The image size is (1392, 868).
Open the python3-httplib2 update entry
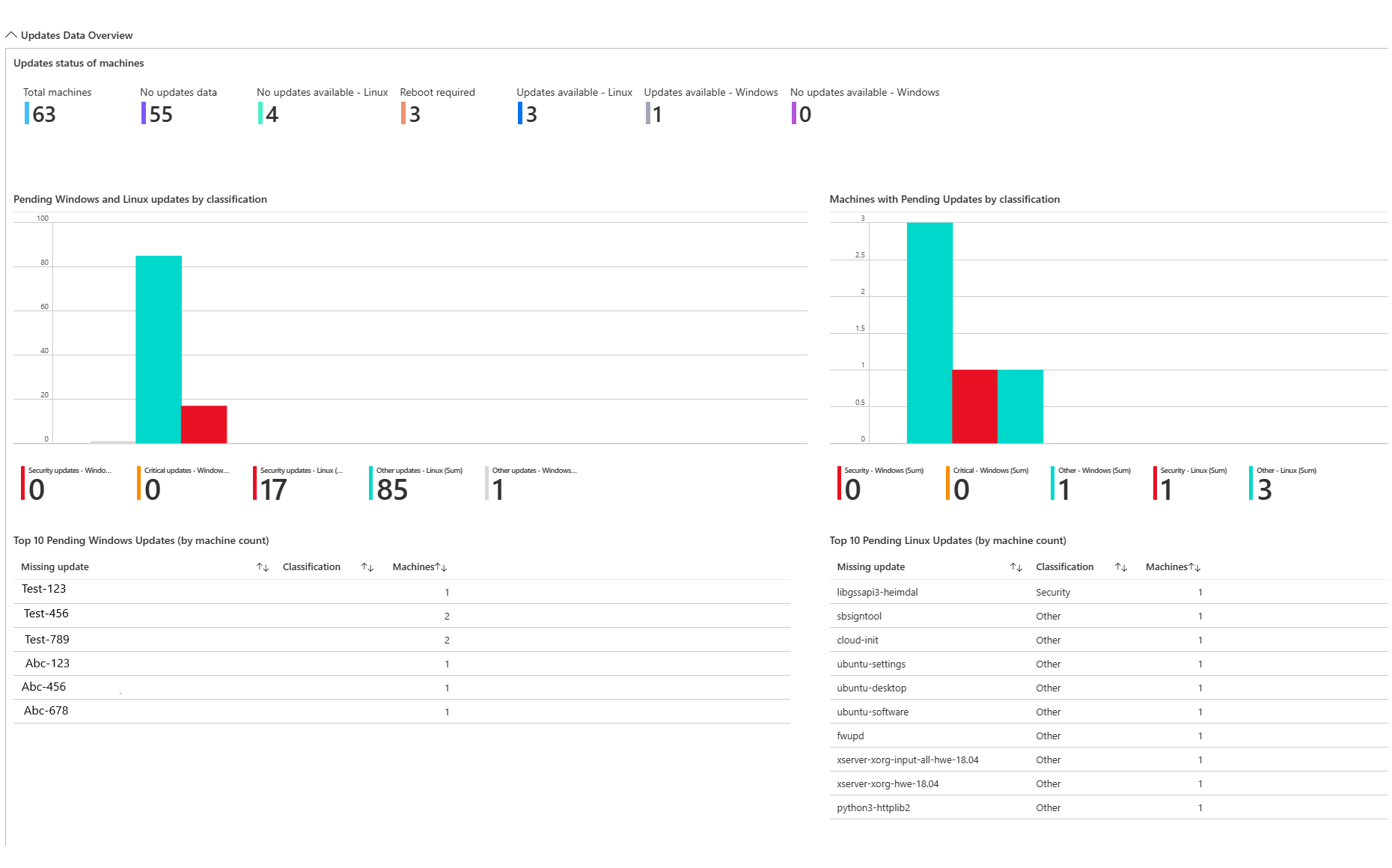(873, 807)
